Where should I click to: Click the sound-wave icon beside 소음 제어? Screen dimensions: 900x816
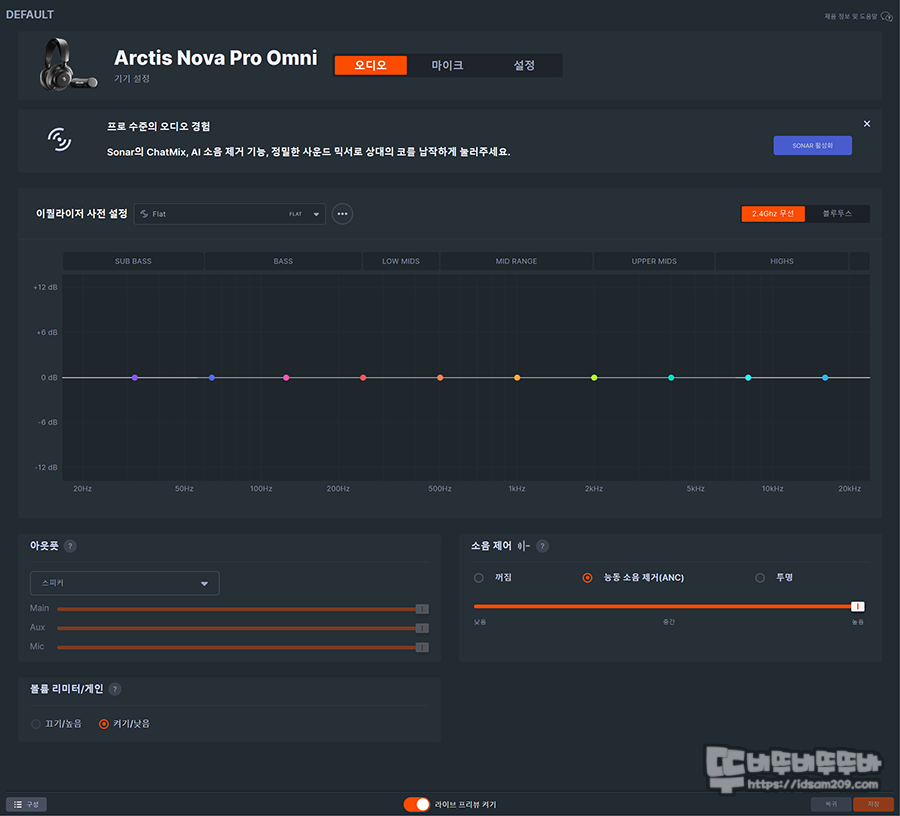point(523,546)
